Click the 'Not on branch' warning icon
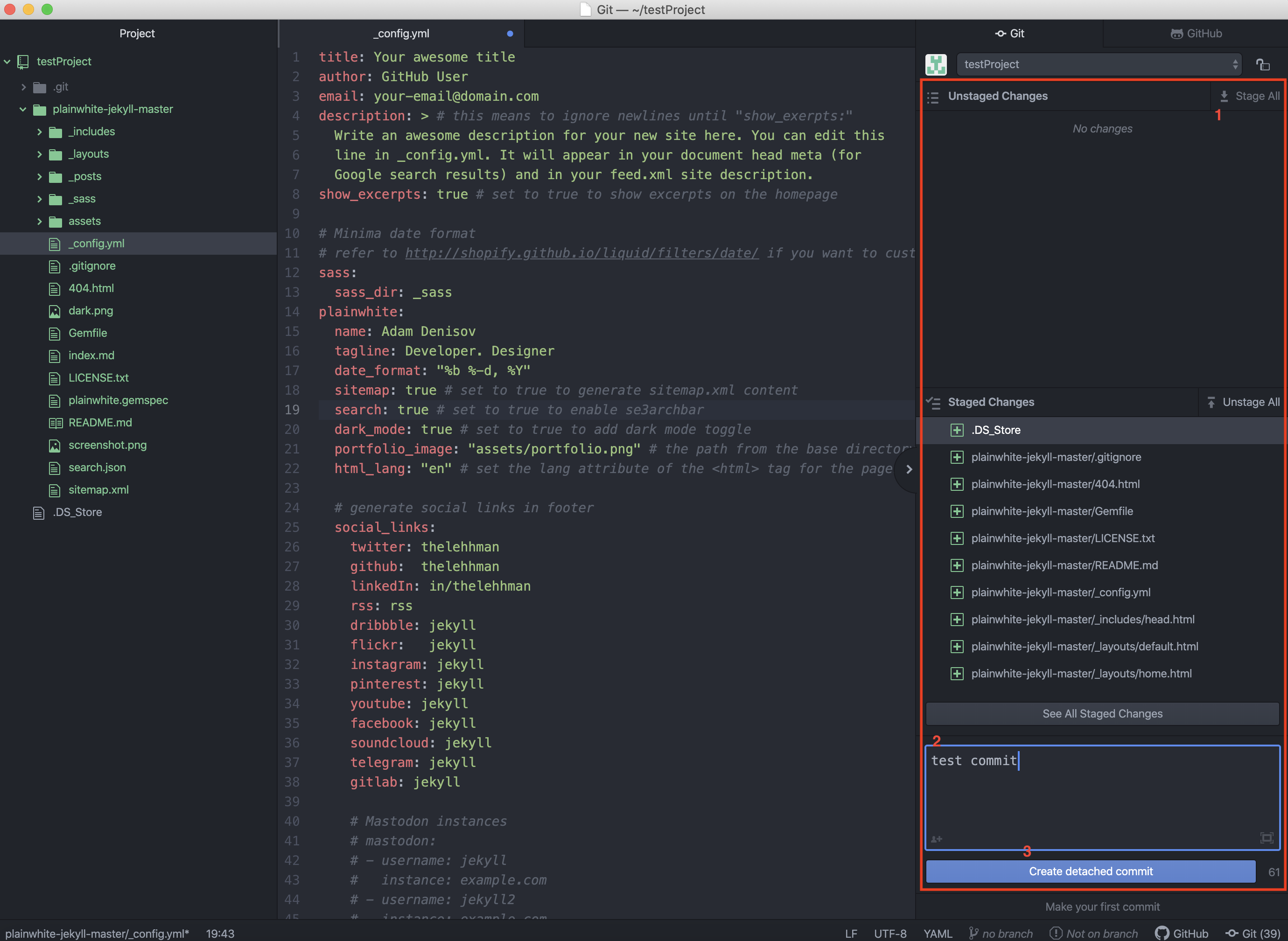Screen dimensions: 1288x941 click(1056, 933)
